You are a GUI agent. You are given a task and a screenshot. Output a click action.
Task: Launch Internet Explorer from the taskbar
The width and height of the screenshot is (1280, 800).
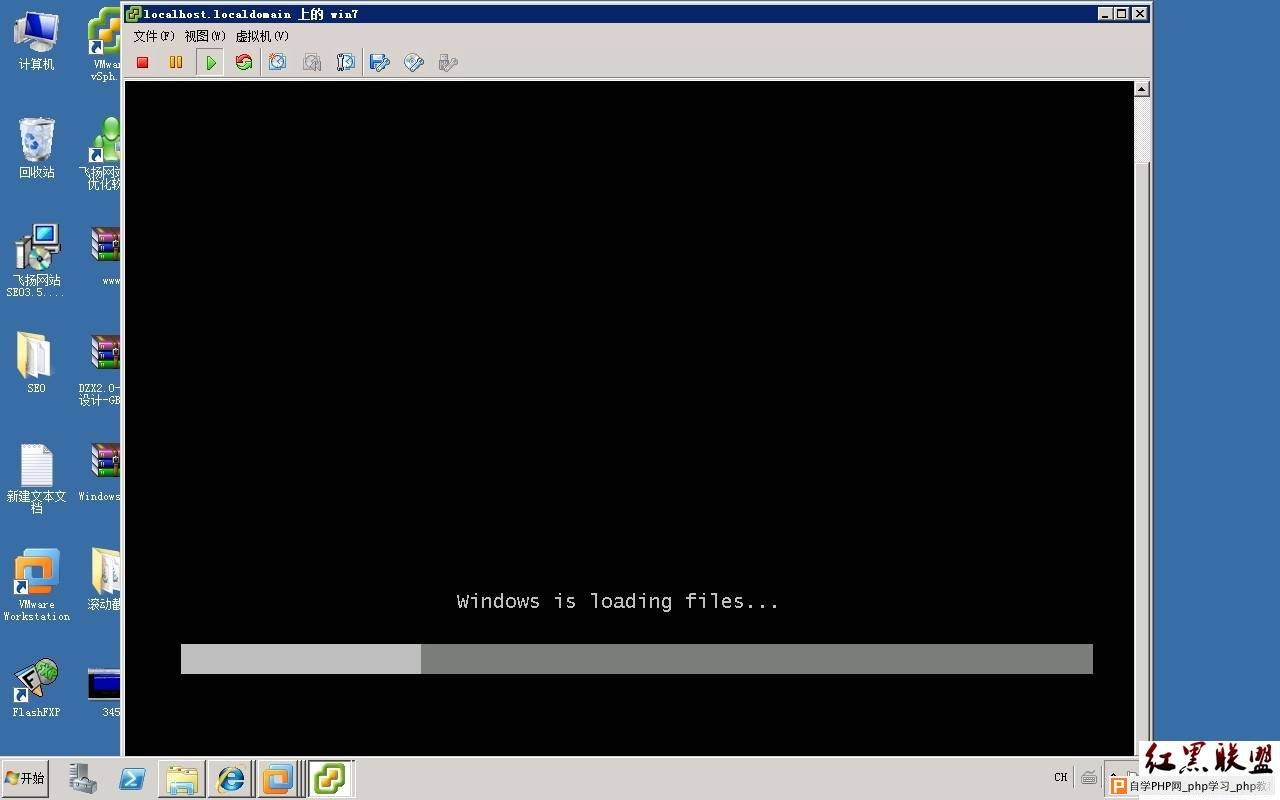coord(231,778)
